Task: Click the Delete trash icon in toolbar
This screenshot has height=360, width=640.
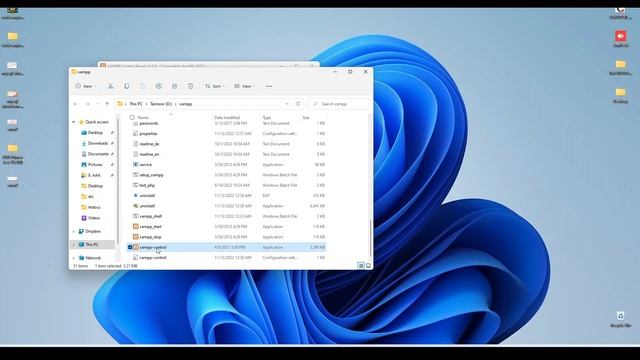Action: 190,86
